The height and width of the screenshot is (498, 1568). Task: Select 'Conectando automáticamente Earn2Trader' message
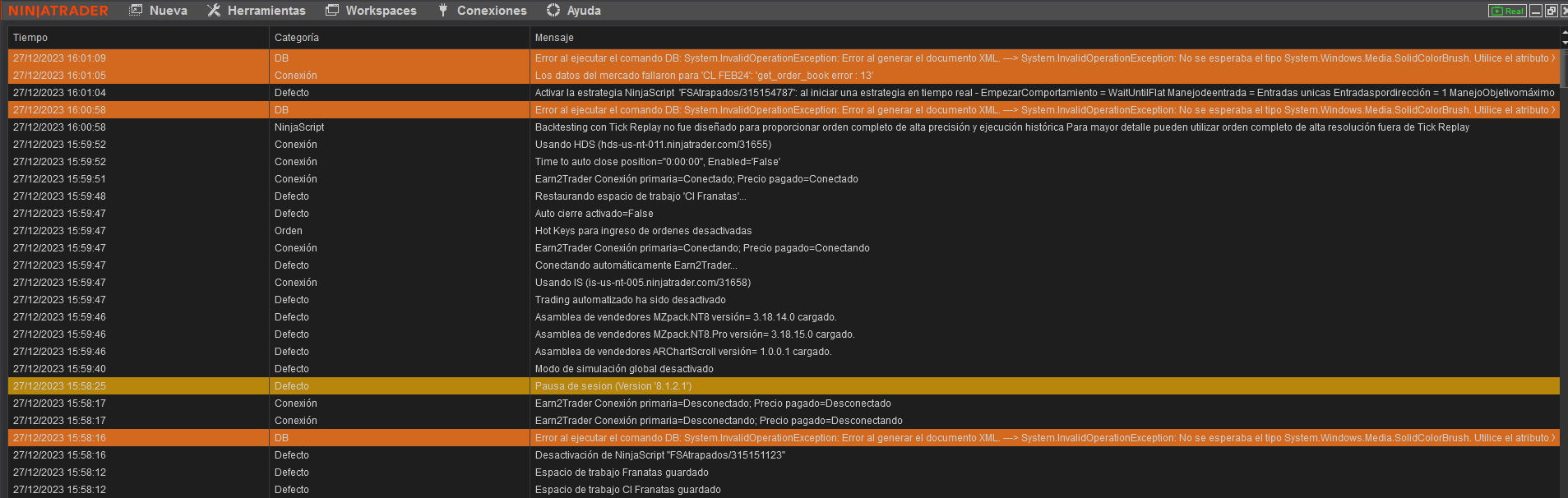point(636,265)
